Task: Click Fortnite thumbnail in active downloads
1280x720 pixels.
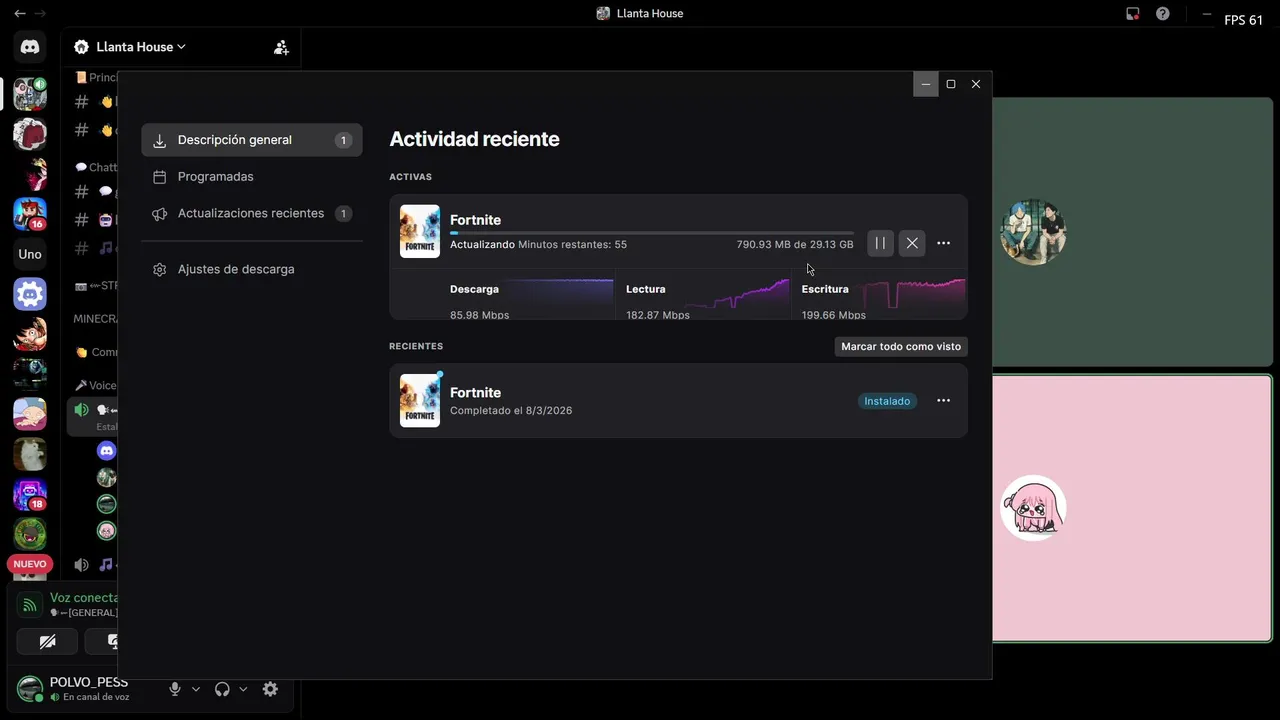Action: [x=420, y=231]
